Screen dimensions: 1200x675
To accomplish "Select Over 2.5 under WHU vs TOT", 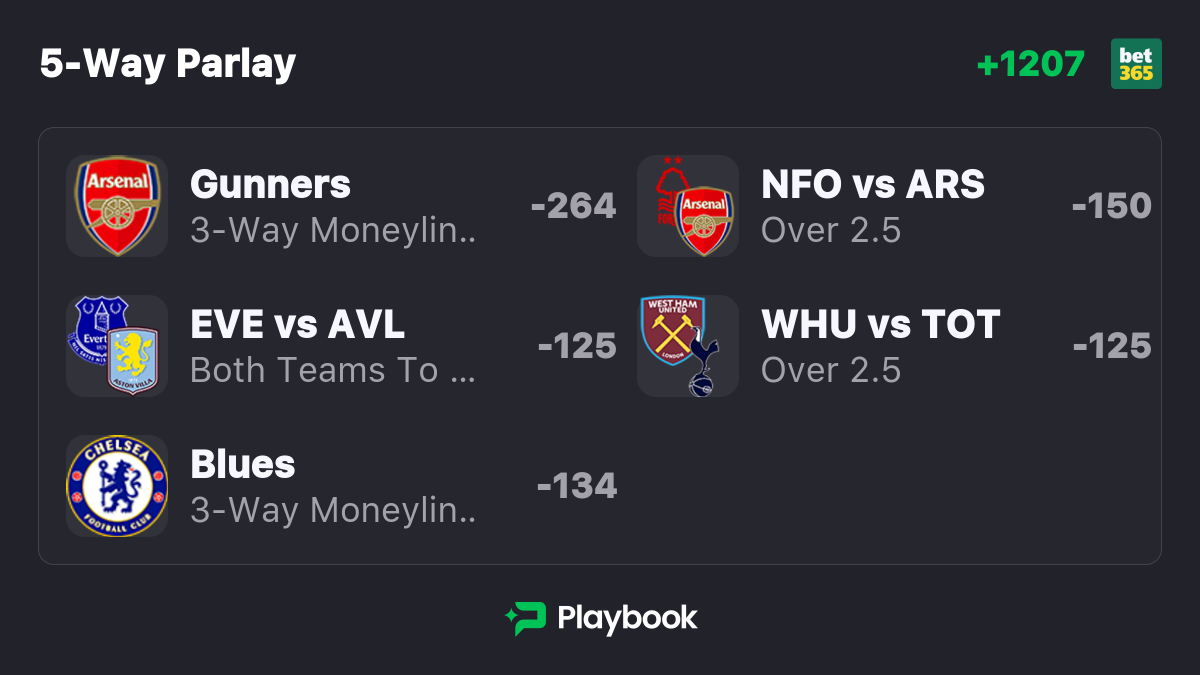I will click(831, 371).
